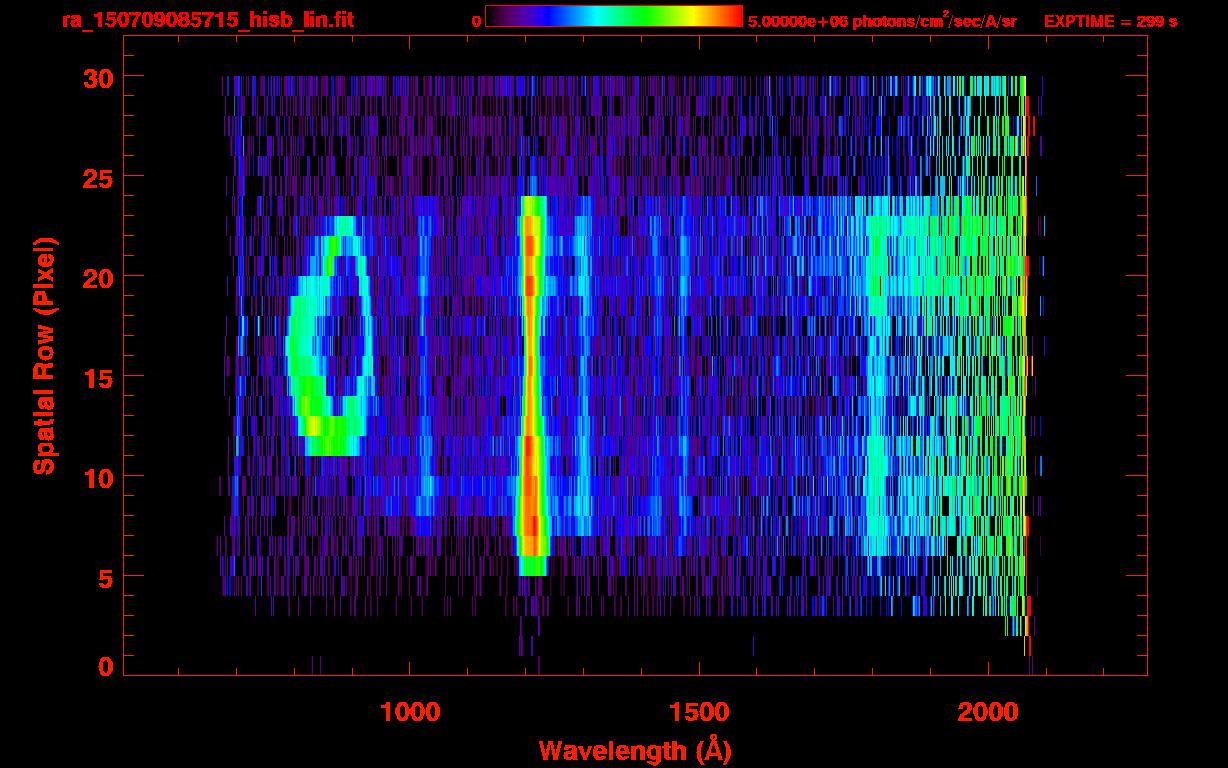Click the EXPTIME = 299 s text
This screenshot has height=768, width=1228.
pyautogui.click(x=1110, y=21)
